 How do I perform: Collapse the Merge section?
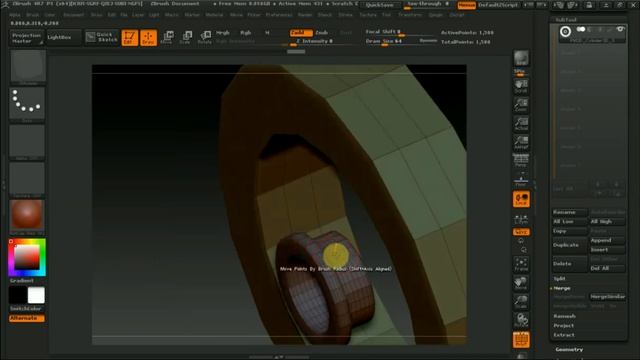pos(562,288)
